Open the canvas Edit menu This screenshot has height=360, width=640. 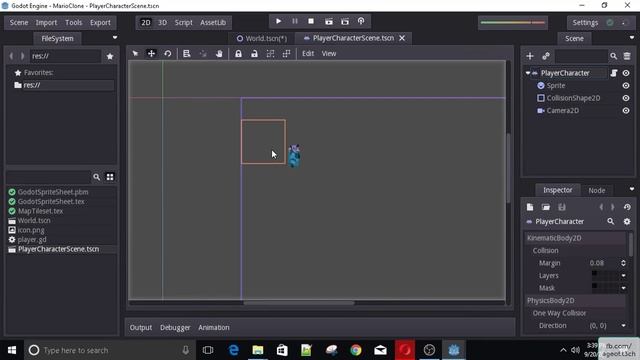coord(308,53)
